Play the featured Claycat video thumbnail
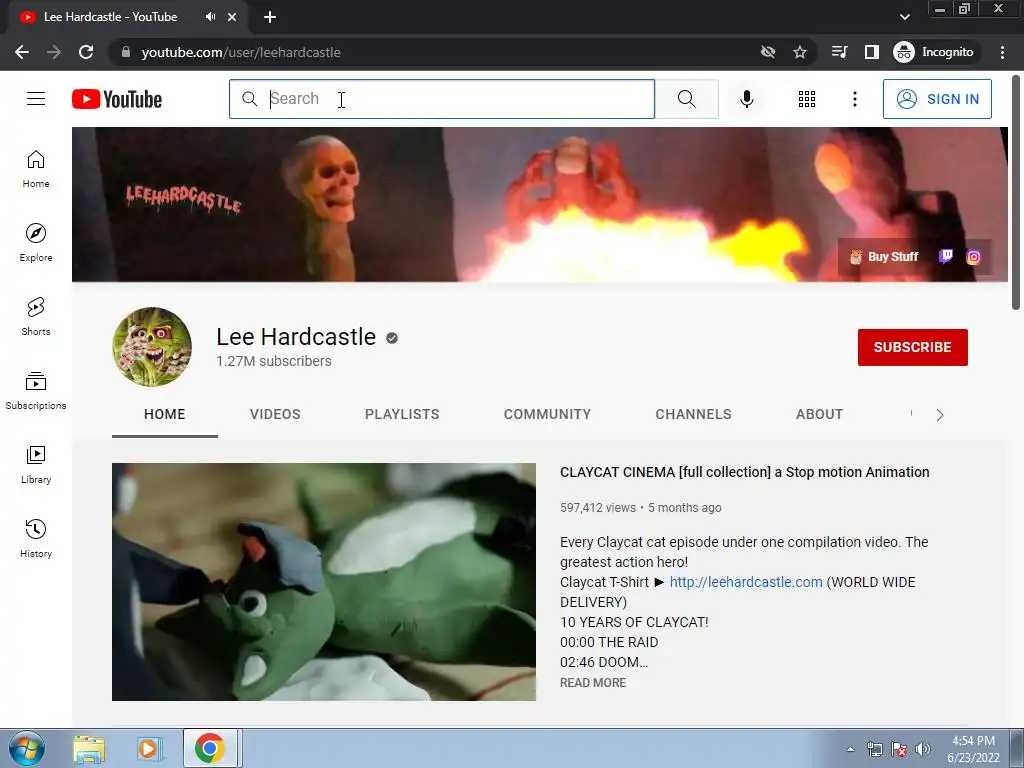 click(324, 582)
